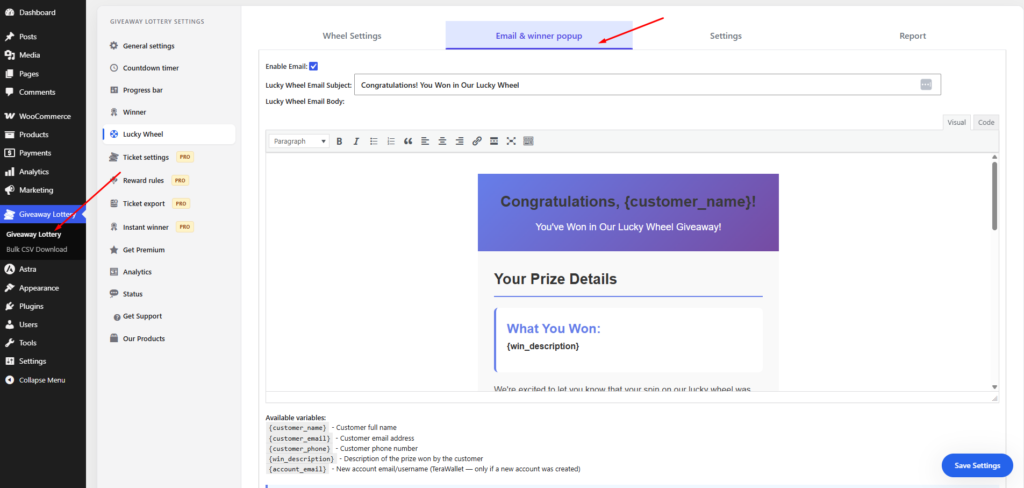Edit the Lucky Wheel Email Subject field
Image resolution: width=1024 pixels, height=488 pixels.
[x=647, y=85]
